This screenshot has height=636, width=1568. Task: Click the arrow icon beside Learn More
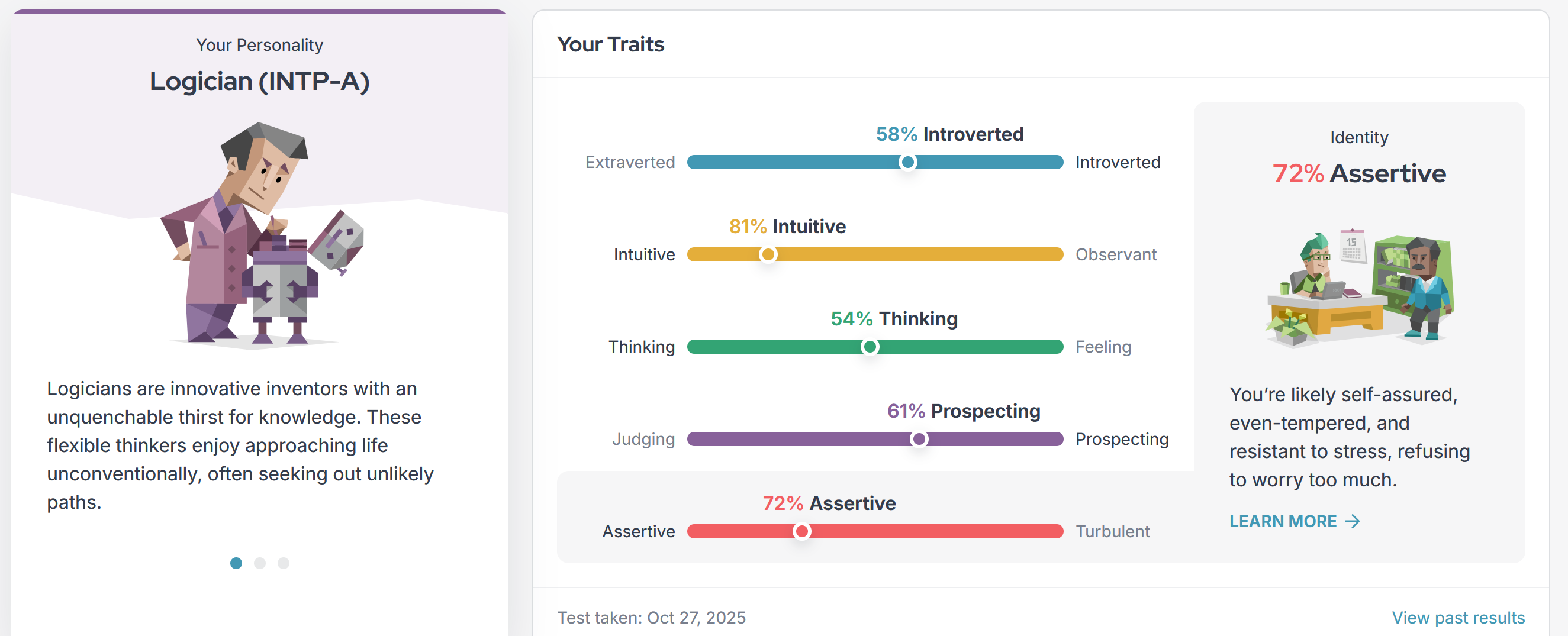[x=1353, y=522]
